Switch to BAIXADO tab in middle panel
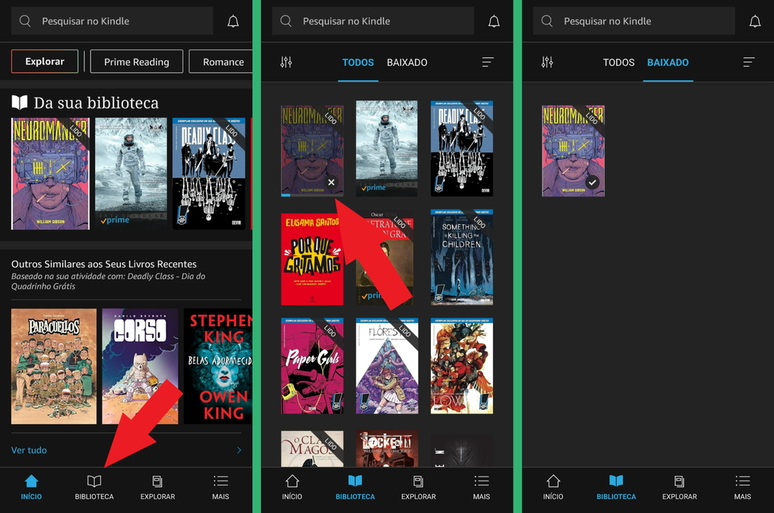 click(x=407, y=63)
